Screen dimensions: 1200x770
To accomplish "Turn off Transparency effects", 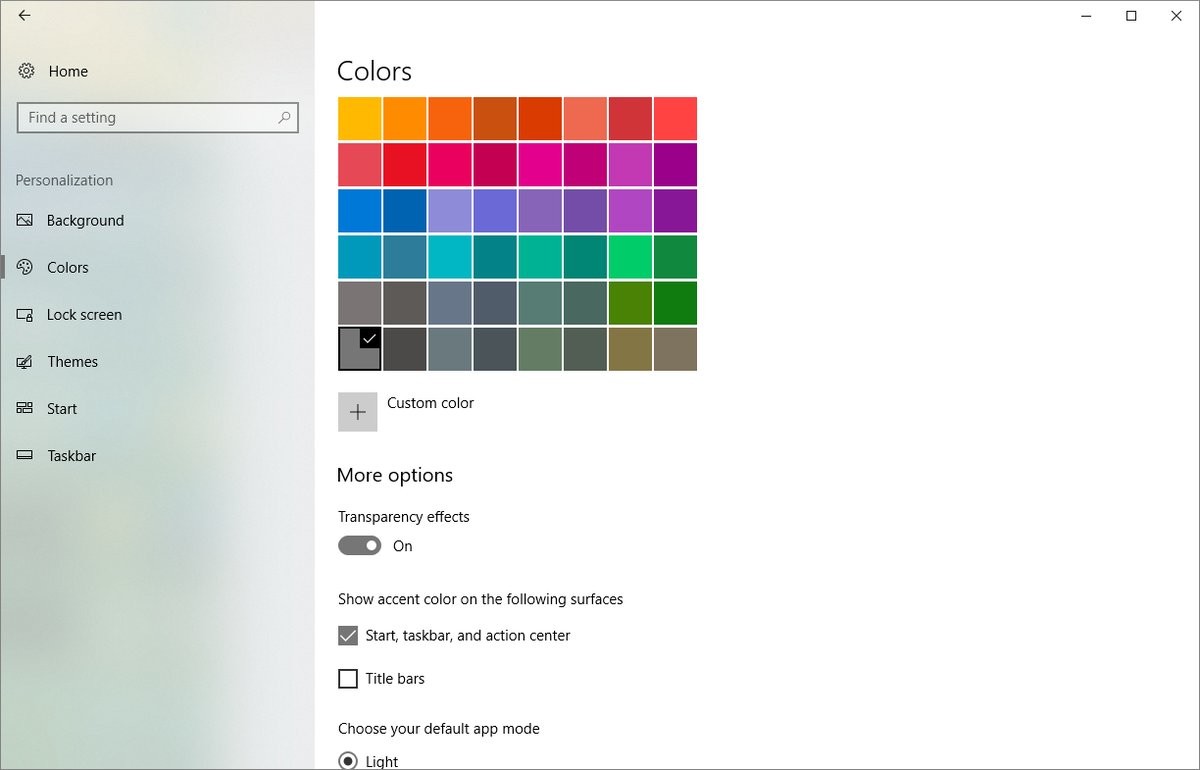I will coord(359,545).
